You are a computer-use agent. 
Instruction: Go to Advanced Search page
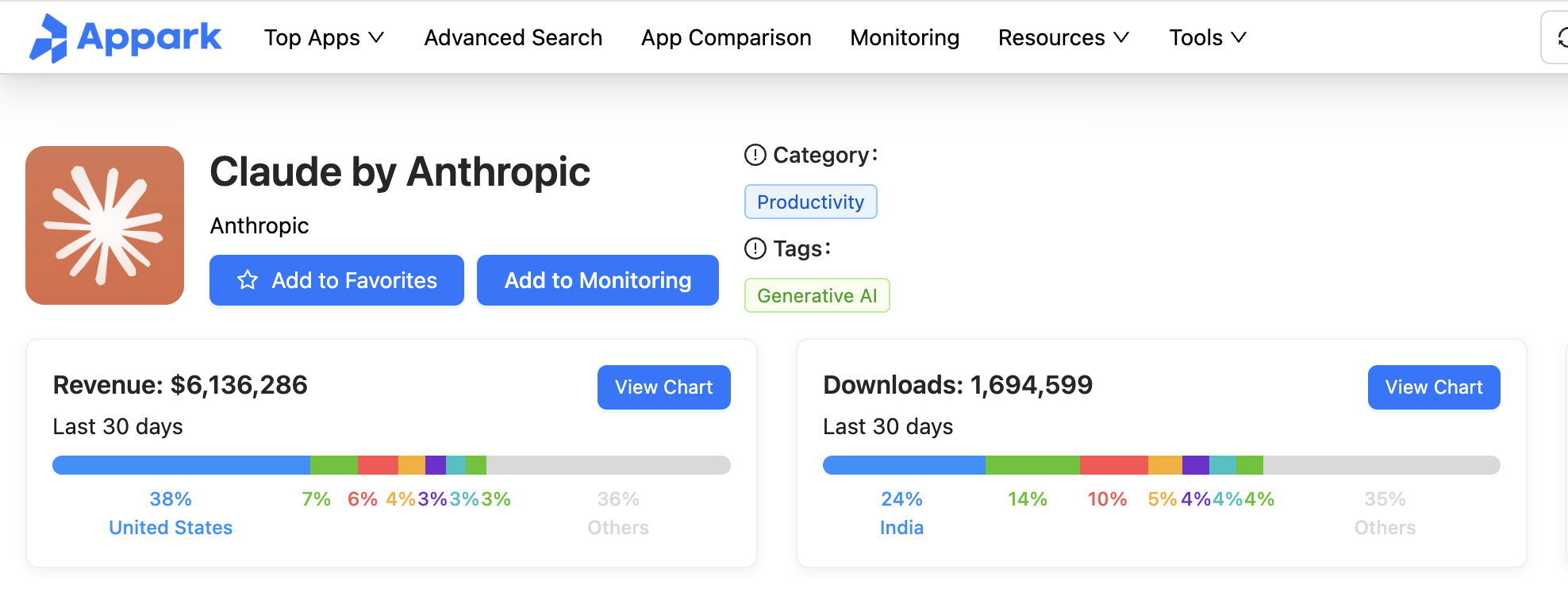pos(513,37)
